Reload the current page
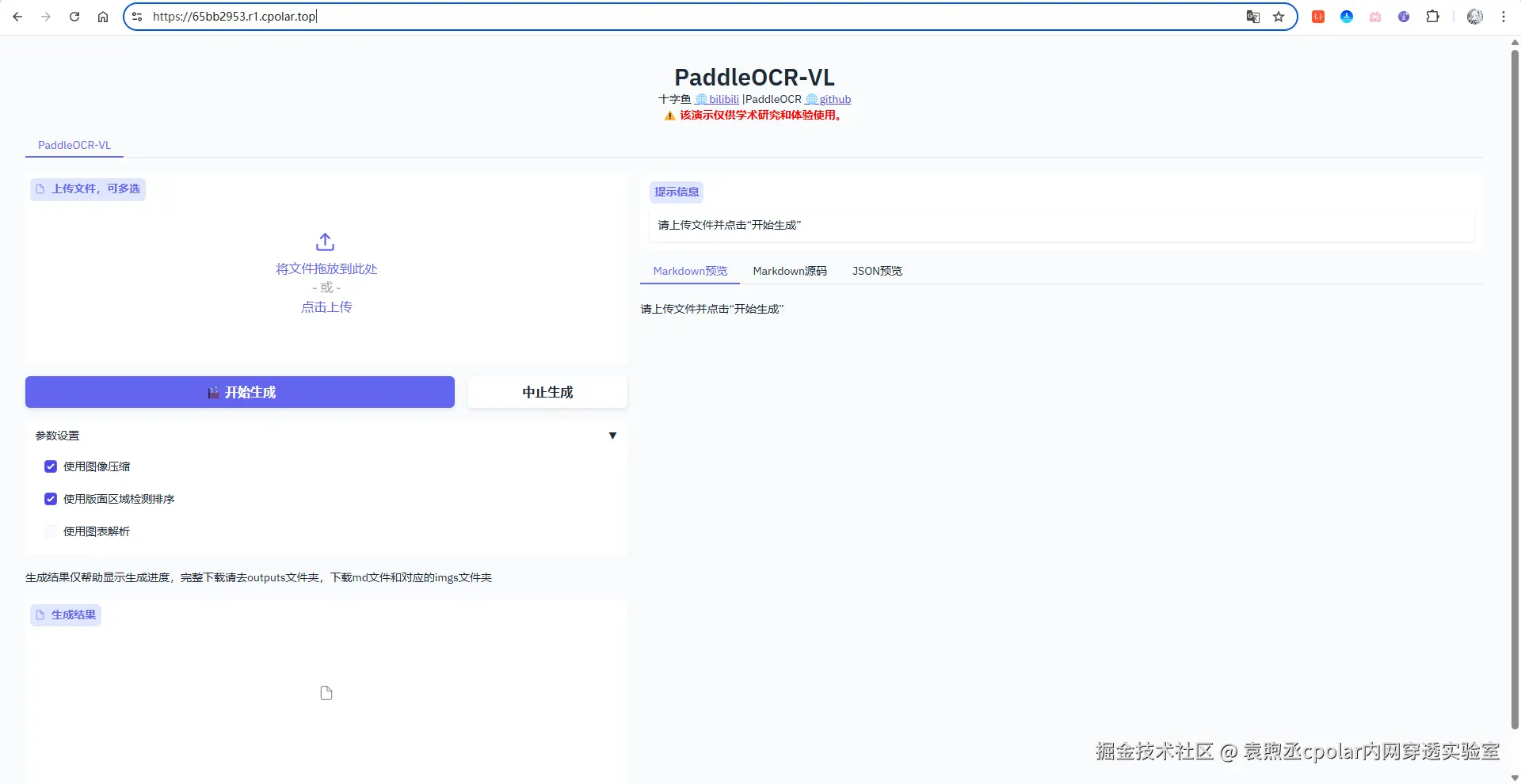1521x784 pixels. [74, 17]
